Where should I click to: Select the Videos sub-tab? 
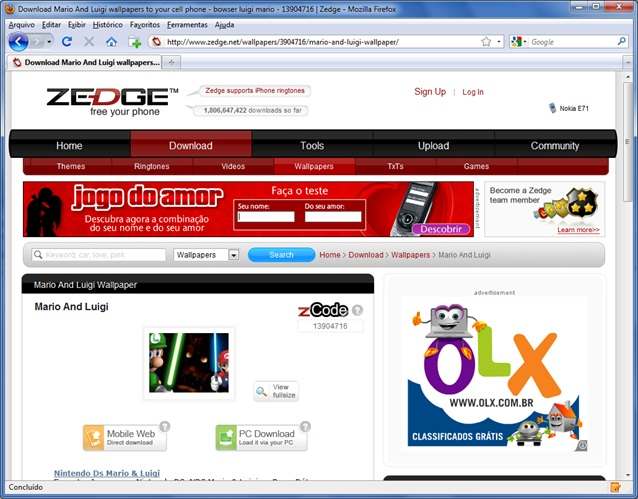pyautogui.click(x=233, y=166)
